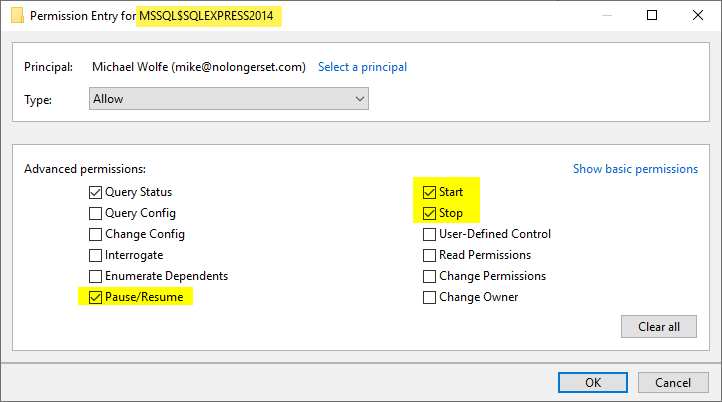Screen dimensions: 722x402
Task: Tick the Change Config permission
Action: [95, 234]
